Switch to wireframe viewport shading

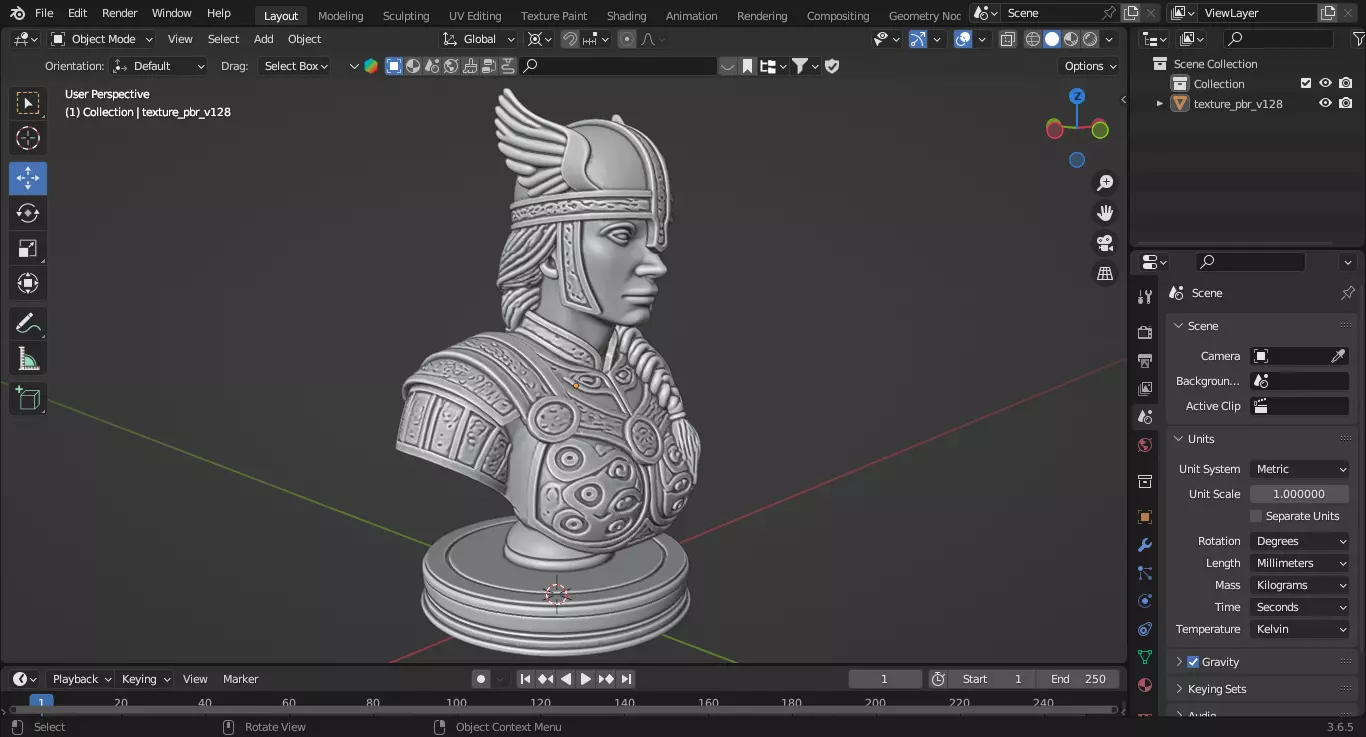coord(1033,39)
